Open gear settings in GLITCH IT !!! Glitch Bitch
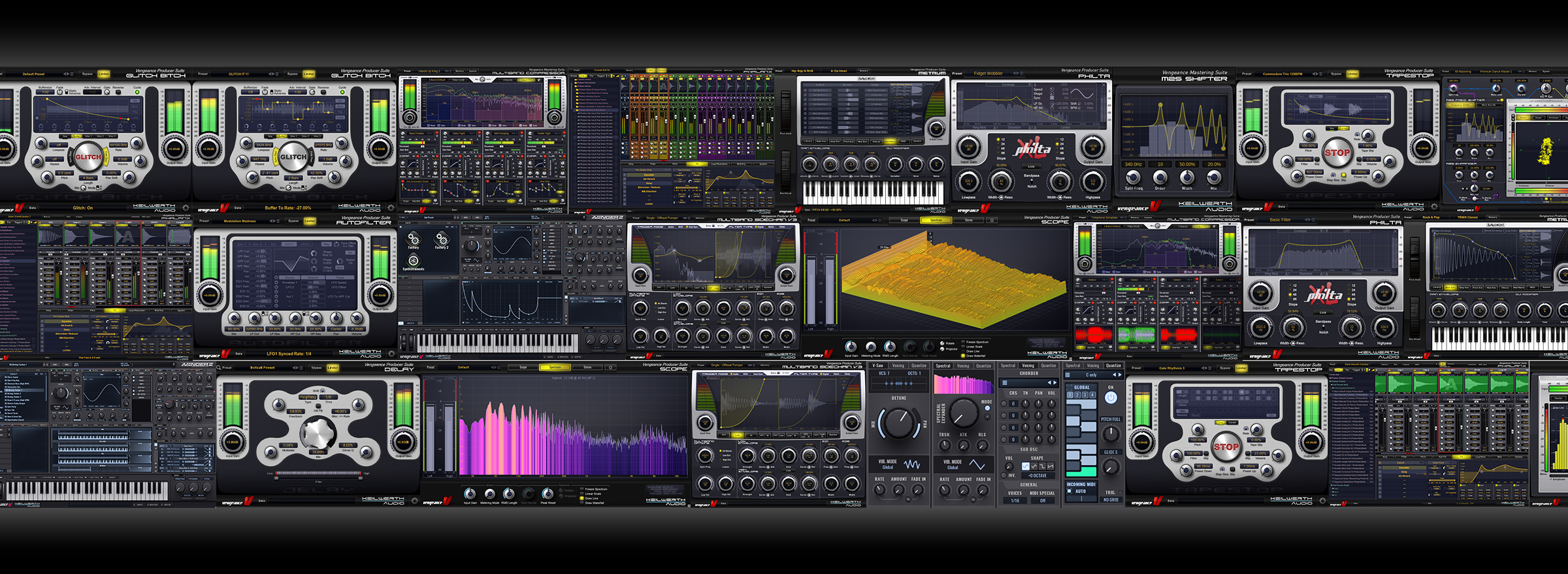The image size is (1568, 574). 391,208
